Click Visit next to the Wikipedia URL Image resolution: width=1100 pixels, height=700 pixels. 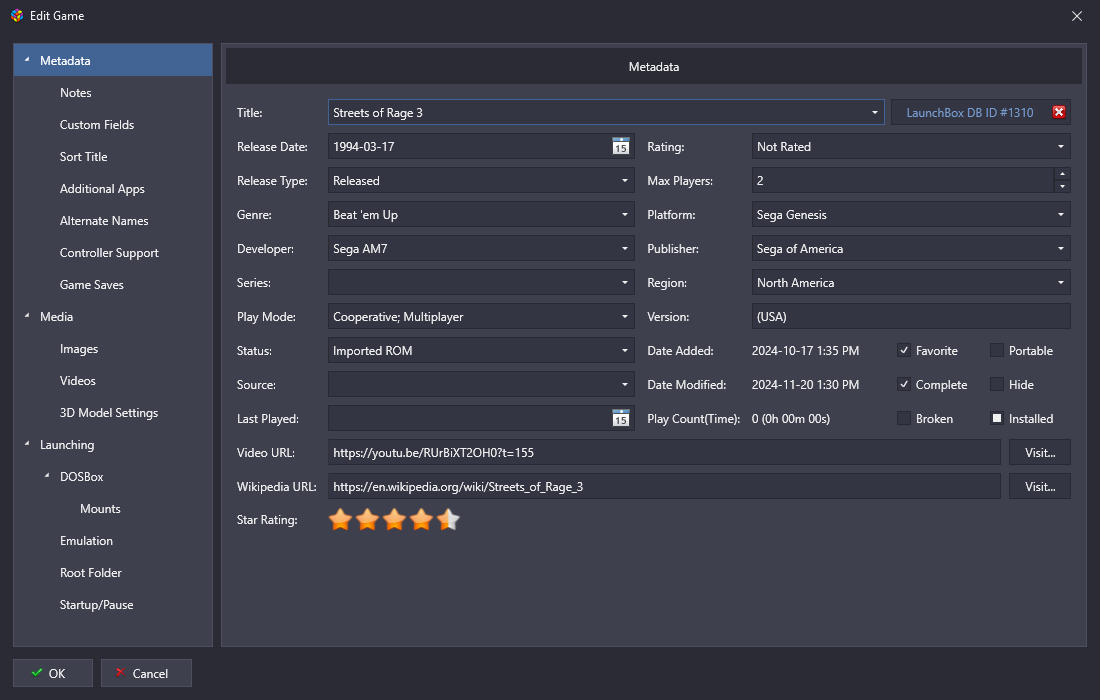tap(1039, 486)
